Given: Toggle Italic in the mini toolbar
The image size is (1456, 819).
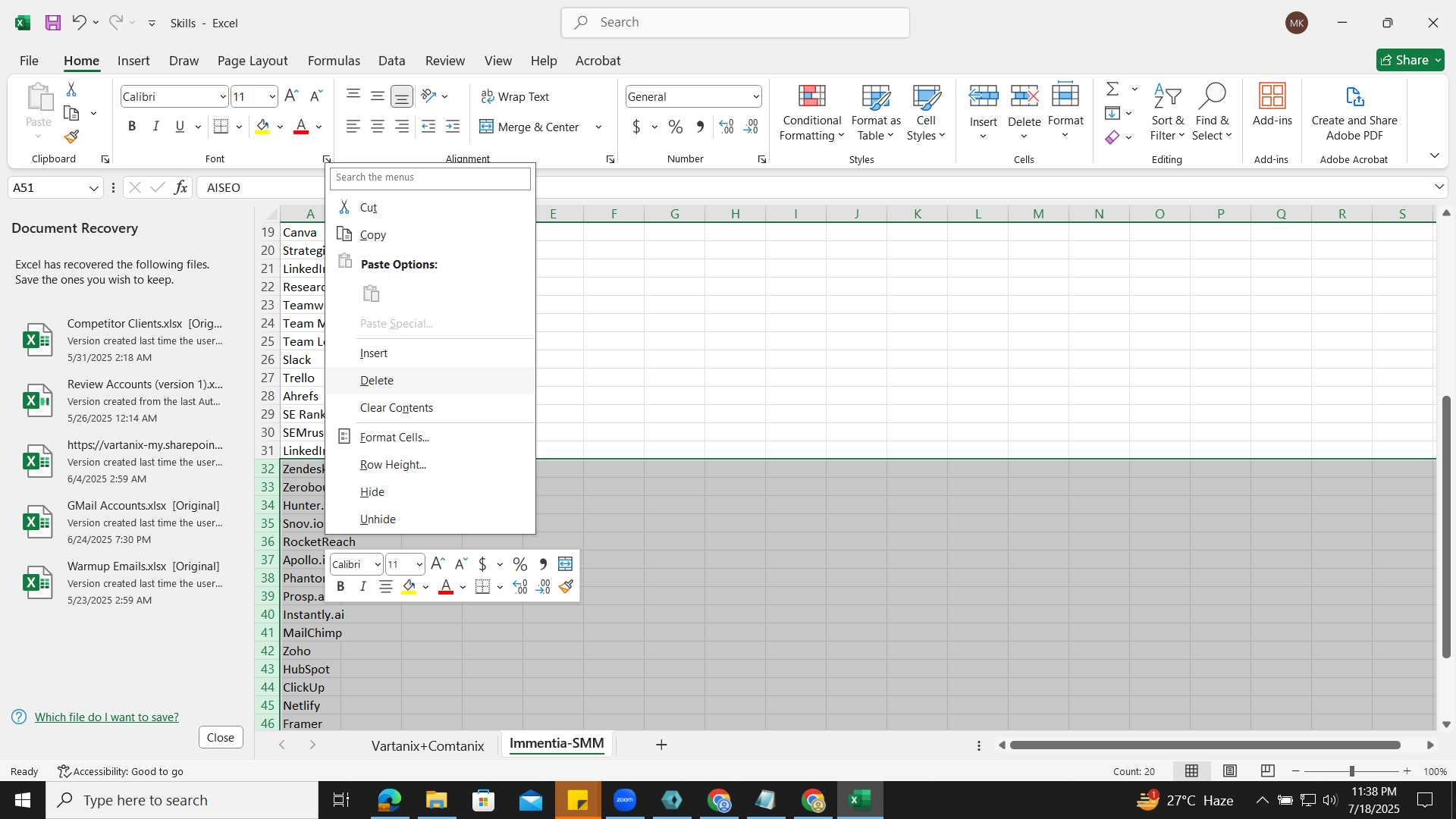Looking at the screenshot, I should tap(362, 586).
